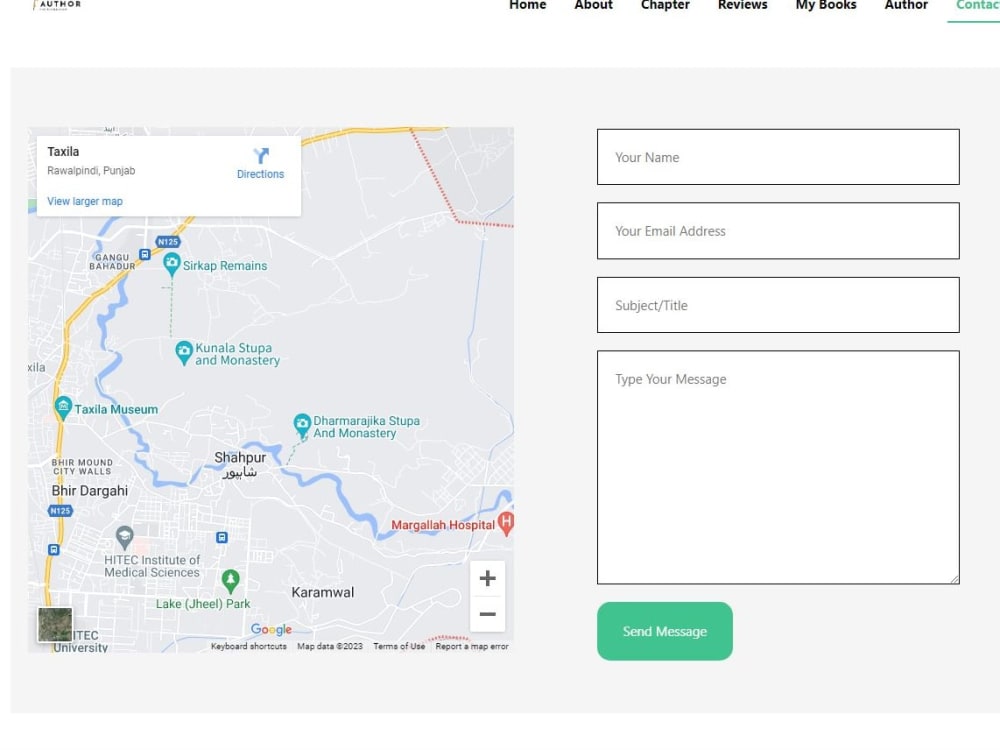Open Keyboard shortcuts on map
Viewport: 1000px width, 750px height.
click(x=249, y=646)
